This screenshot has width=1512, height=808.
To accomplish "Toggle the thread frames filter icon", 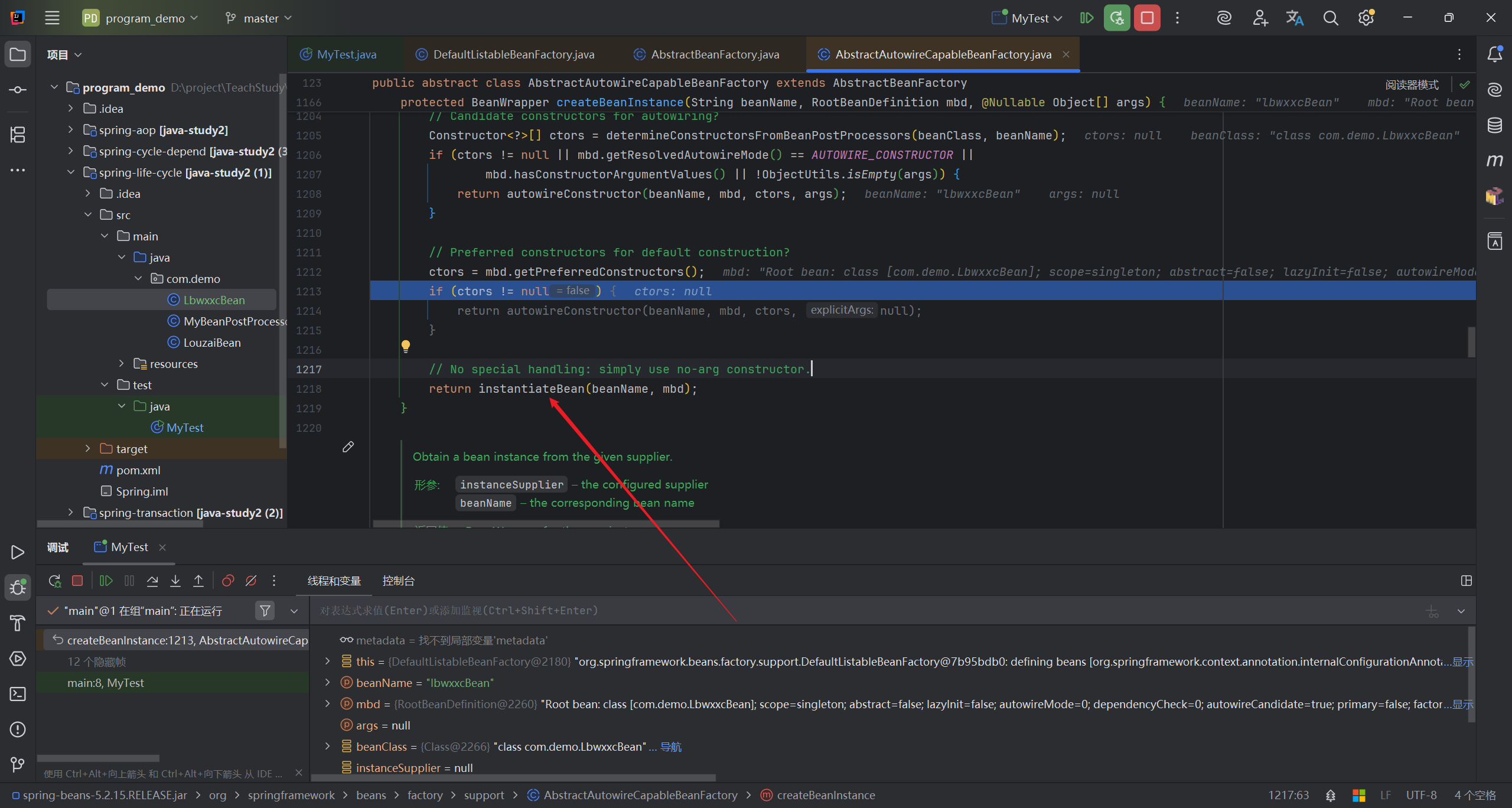I will (x=265, y=611).
